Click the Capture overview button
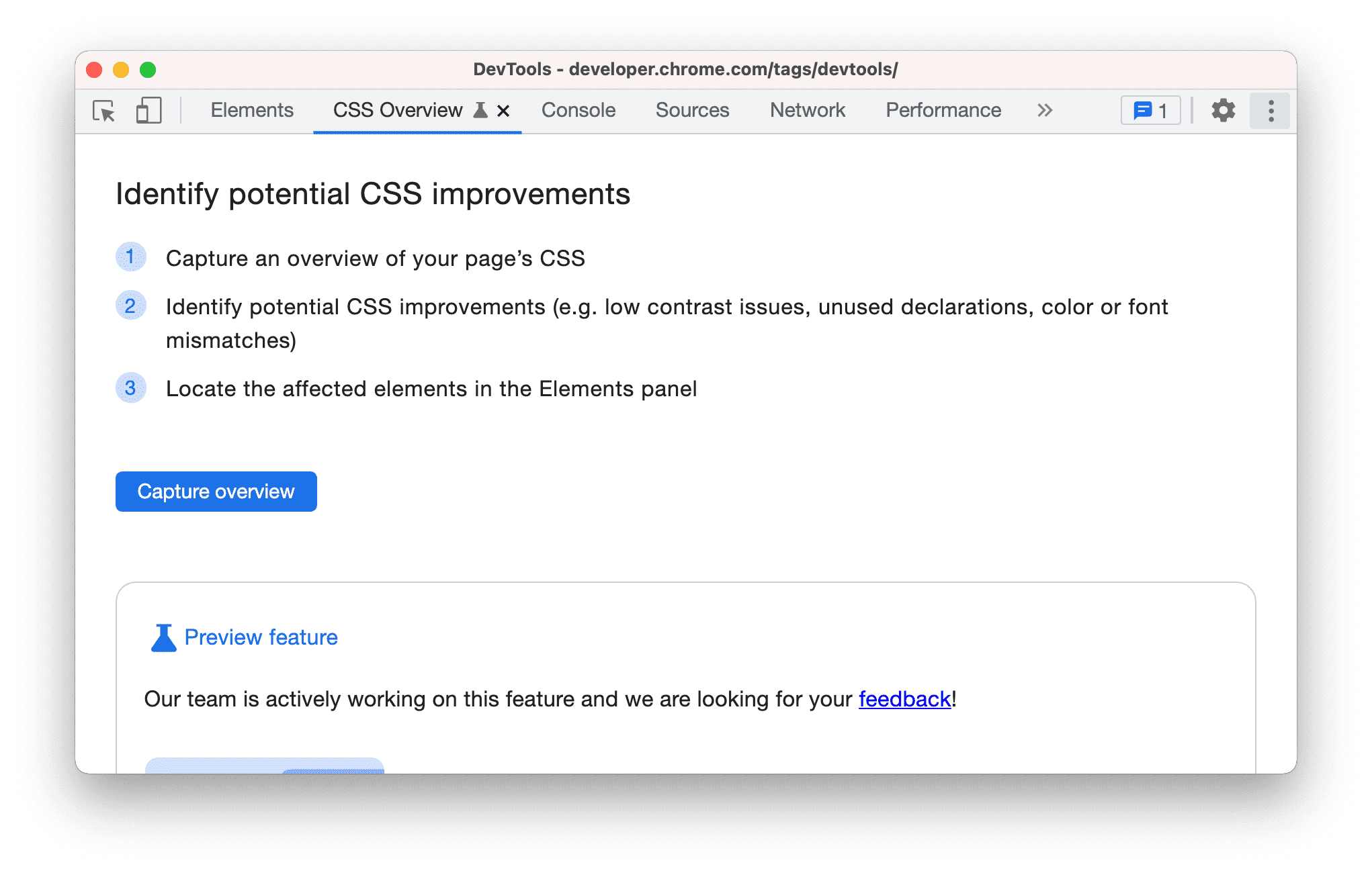The height and width of the screenshot is (873, 1372). [x=216, y=490]
